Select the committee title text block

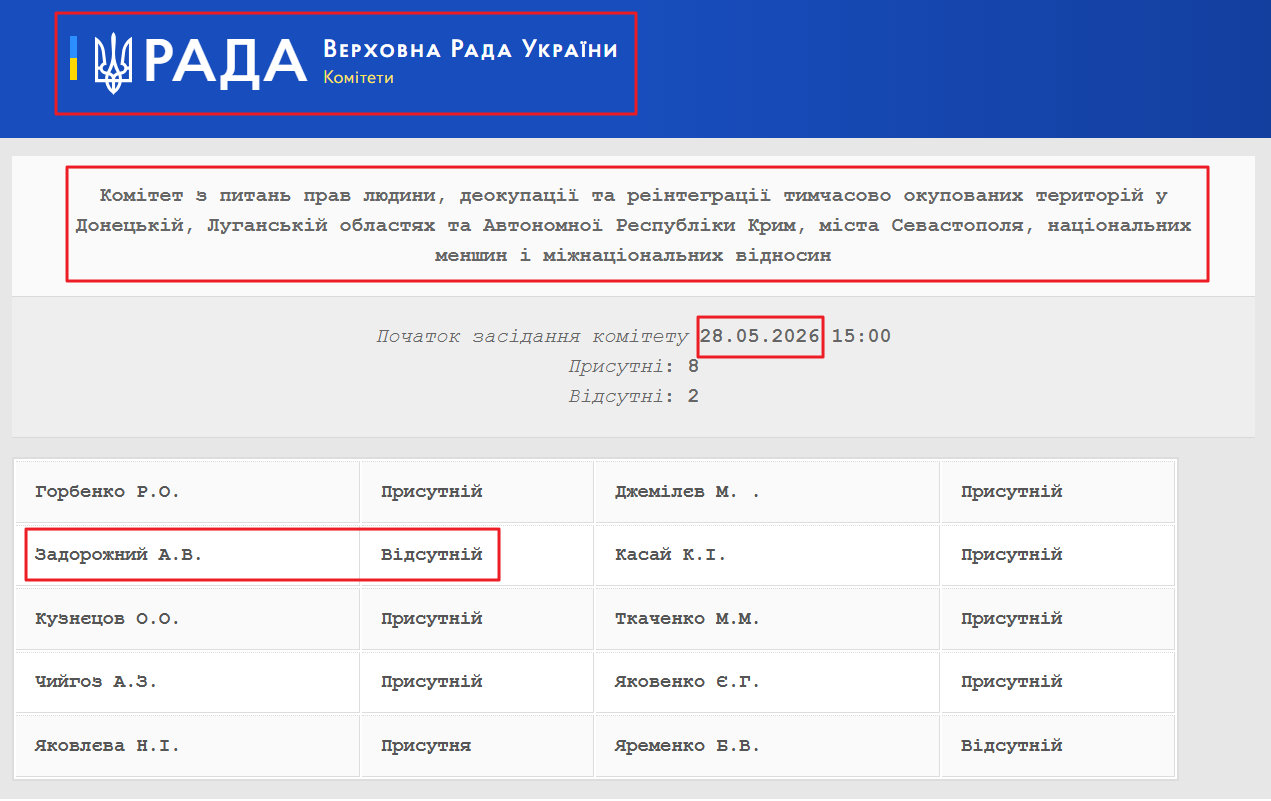click(634, 225)
